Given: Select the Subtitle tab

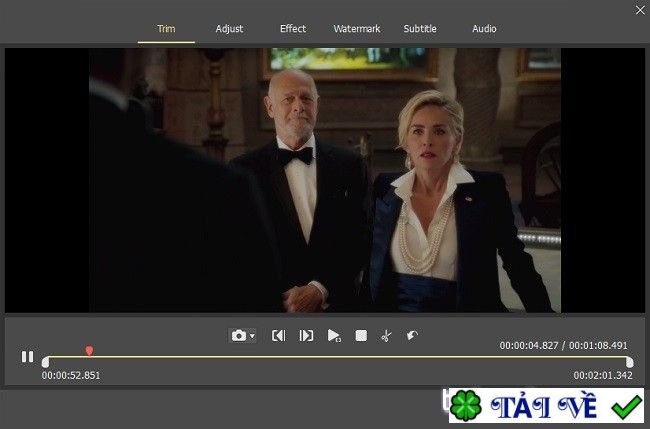Looking at the screenshot, I should (420, 29).
